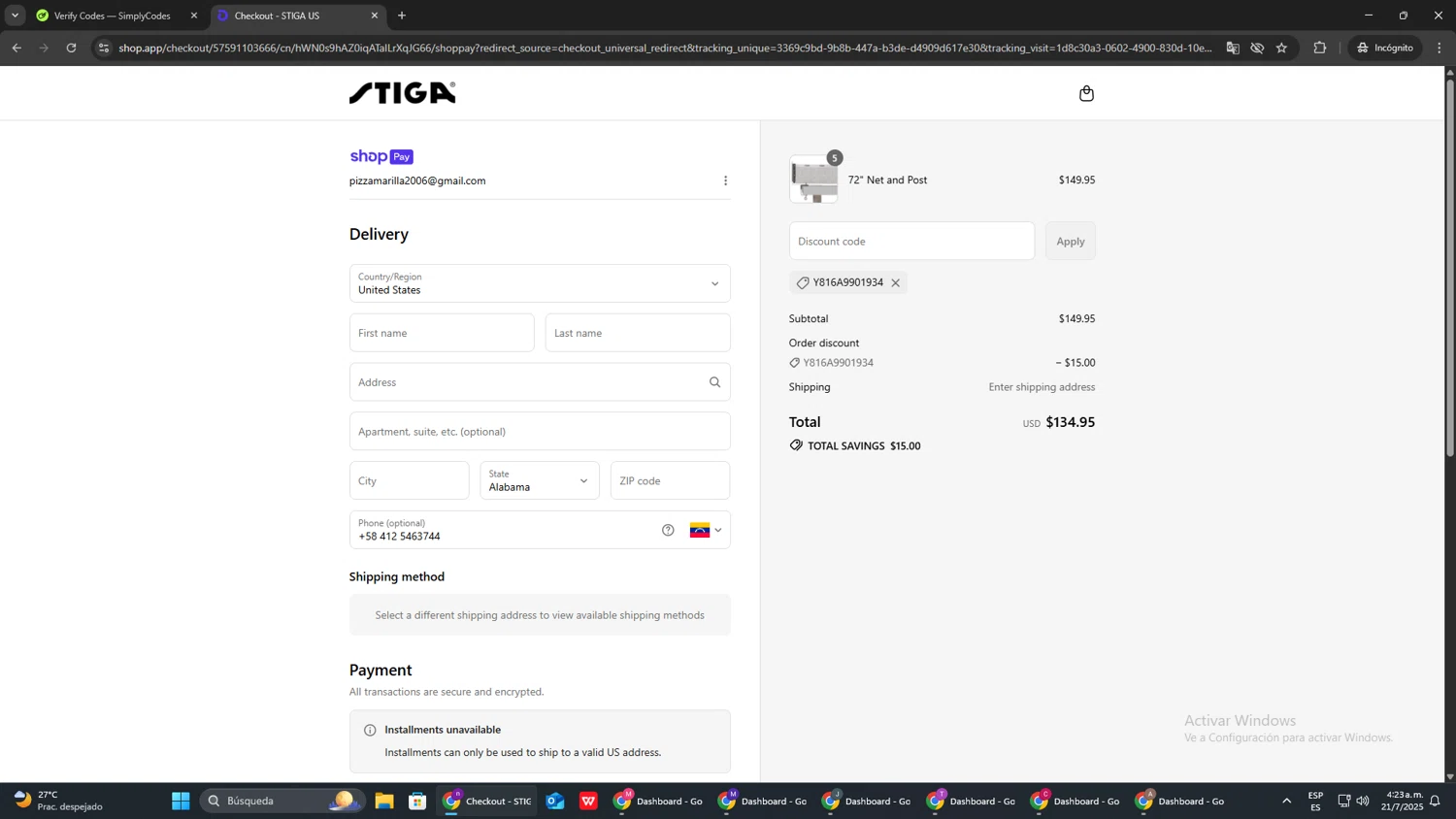1456x819 pixels.
Task: Click the 4:23 a.m. clock and date
Action: click(x=1404, y=801)
